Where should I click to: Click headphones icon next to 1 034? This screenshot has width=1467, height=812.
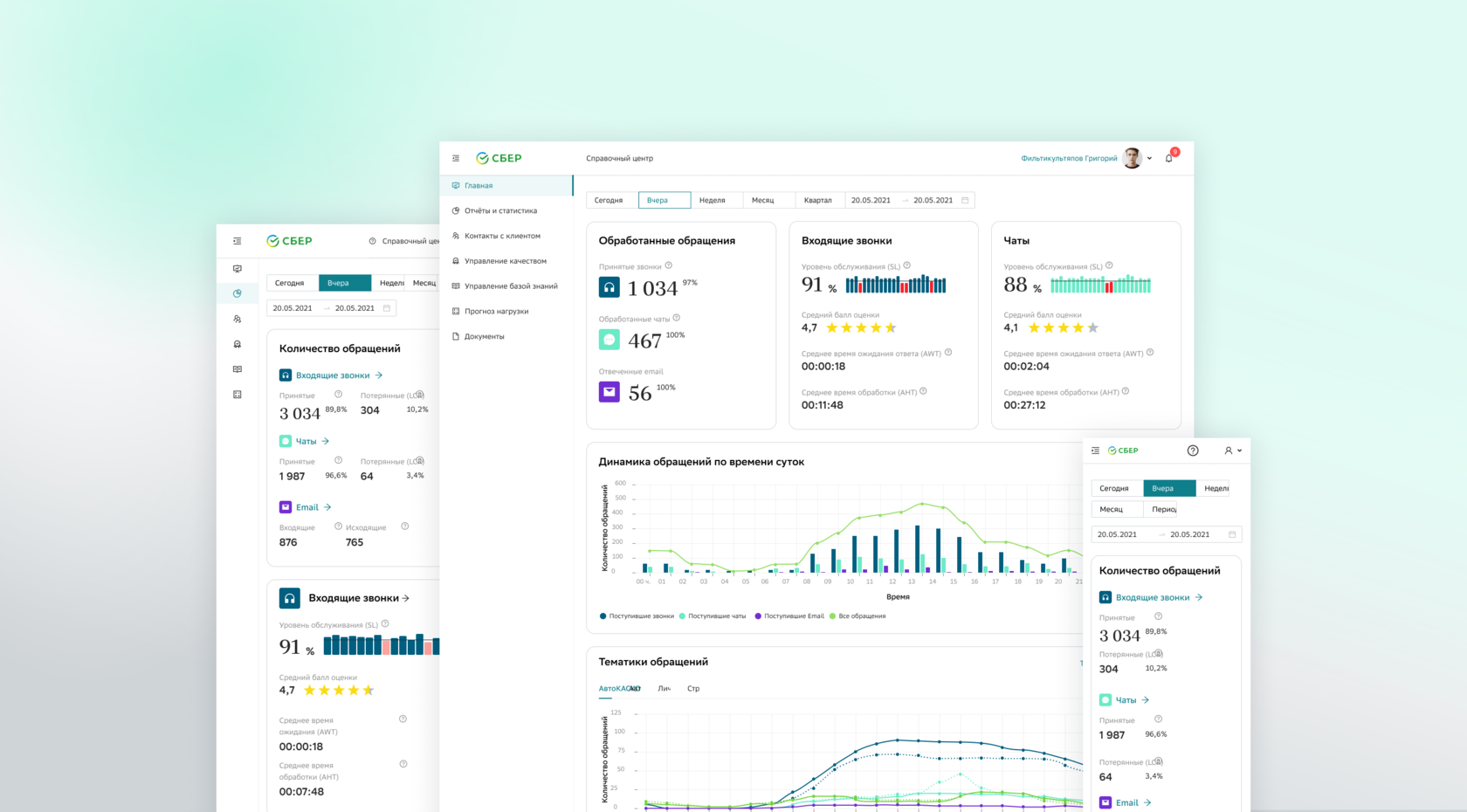pyautogui.click(x=610, y=287)
